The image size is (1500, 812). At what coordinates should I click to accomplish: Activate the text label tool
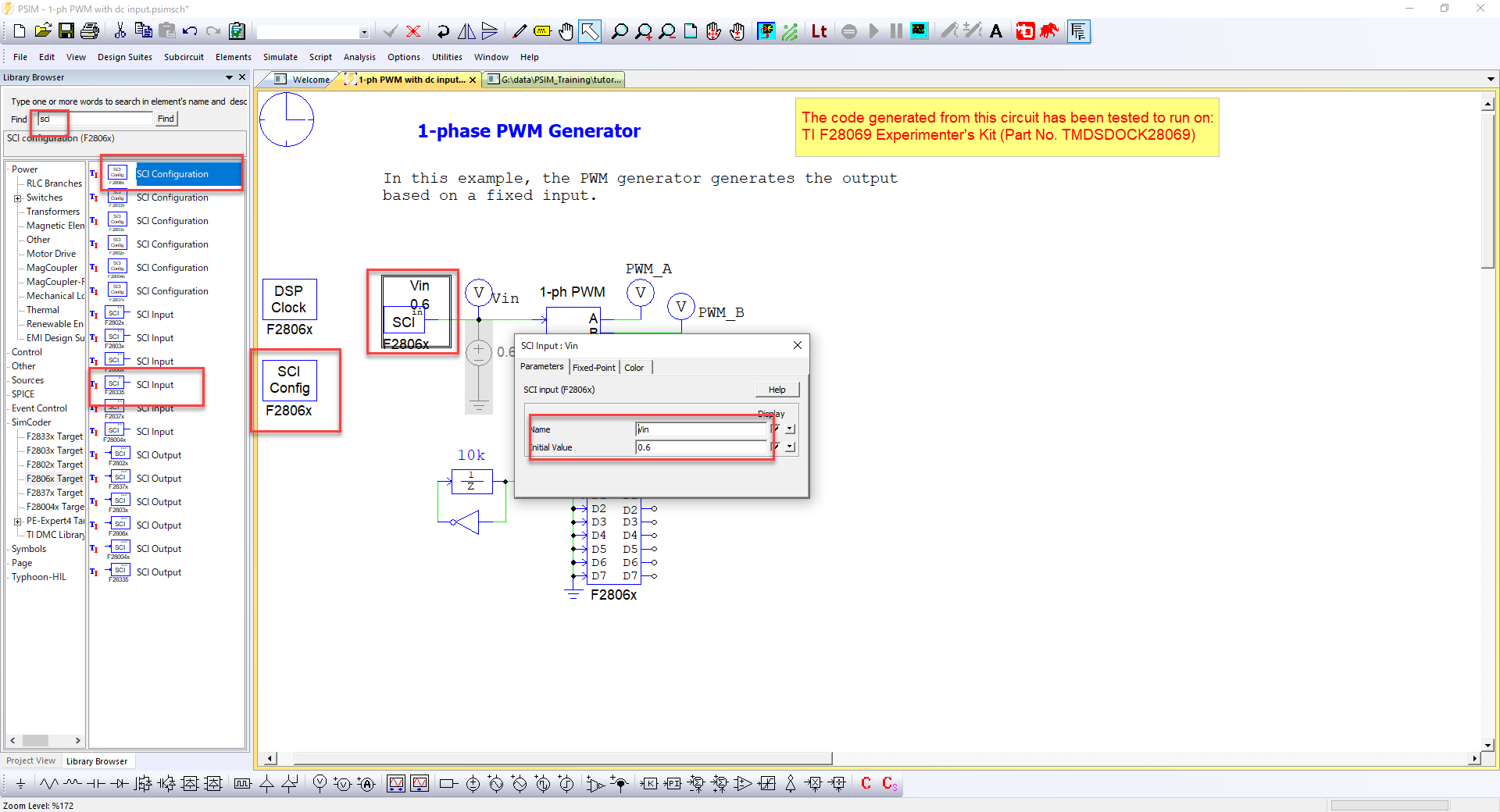[996, 31]
